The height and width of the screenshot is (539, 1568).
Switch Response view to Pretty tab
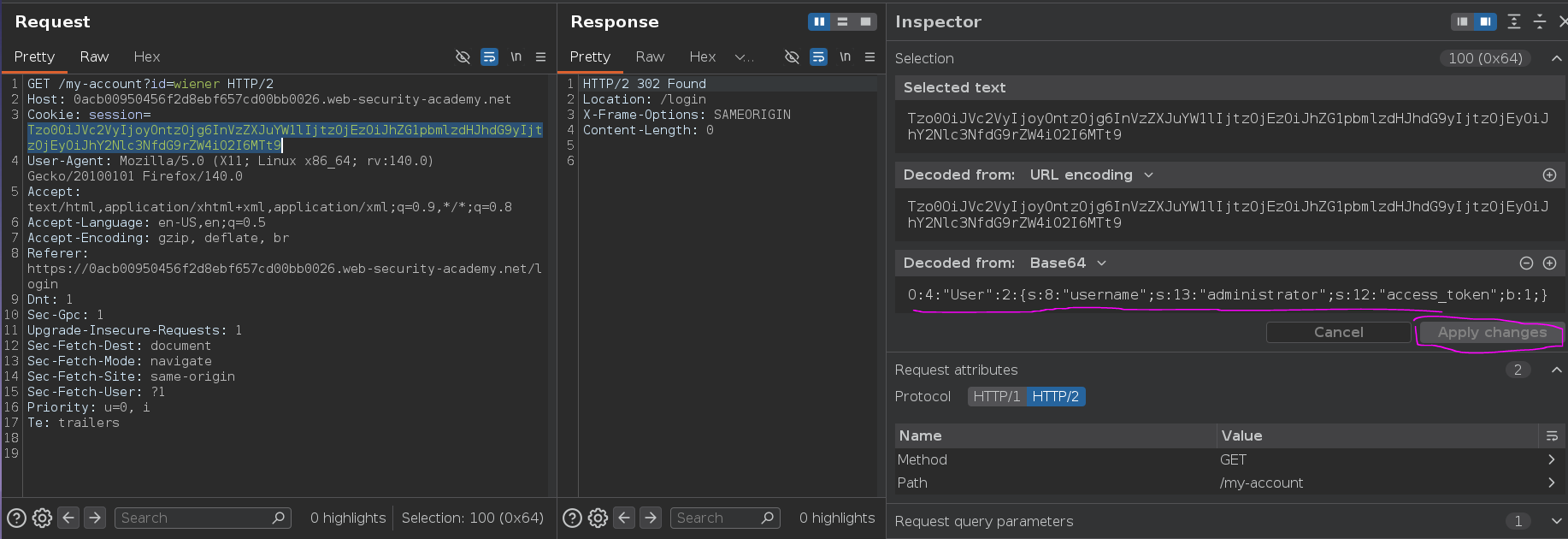pyautogui.click(x=590, y=56)
